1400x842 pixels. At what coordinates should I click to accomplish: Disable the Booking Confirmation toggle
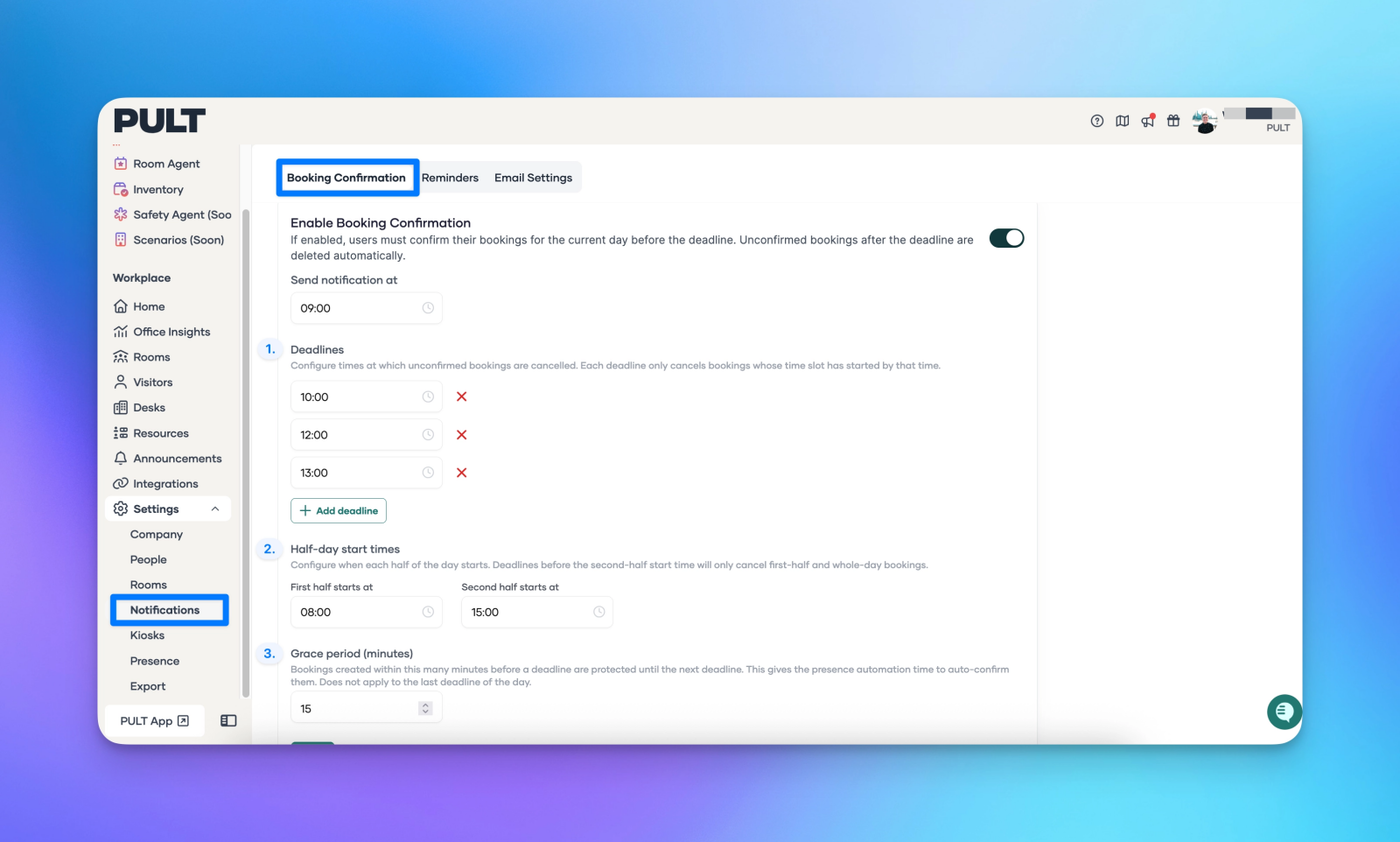pyautogui.click(x=1006, y=238)
